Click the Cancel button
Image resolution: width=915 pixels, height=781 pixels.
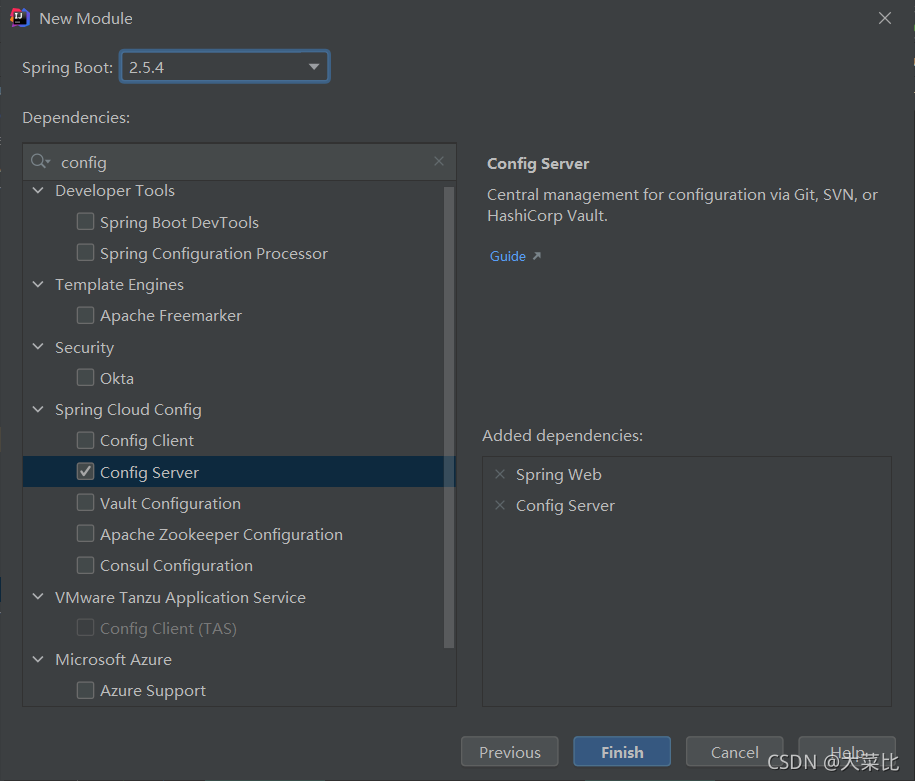pyautogui.click(x=734, y=752)
